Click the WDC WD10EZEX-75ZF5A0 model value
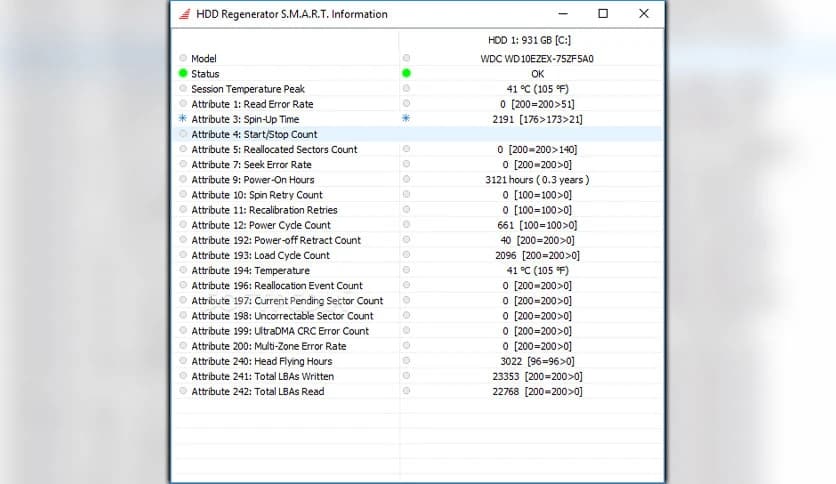Image resolution: width=836 pixels, height=484 pixels. pos(537,59)
